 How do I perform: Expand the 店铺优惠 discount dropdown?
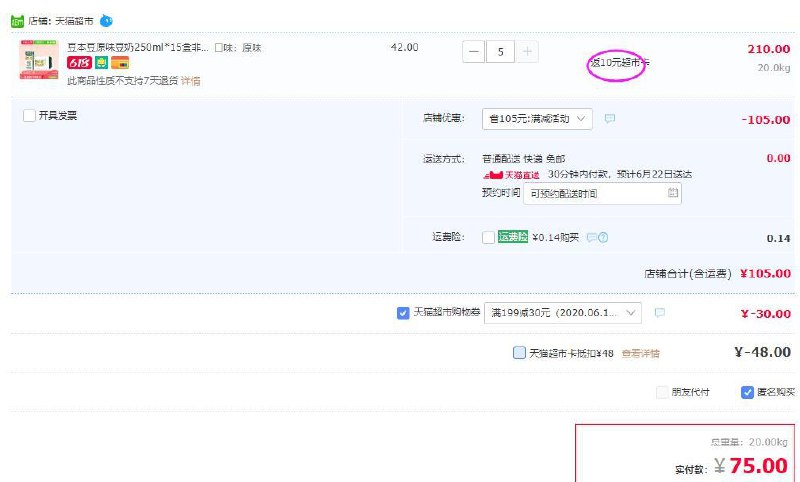(537, 119)
